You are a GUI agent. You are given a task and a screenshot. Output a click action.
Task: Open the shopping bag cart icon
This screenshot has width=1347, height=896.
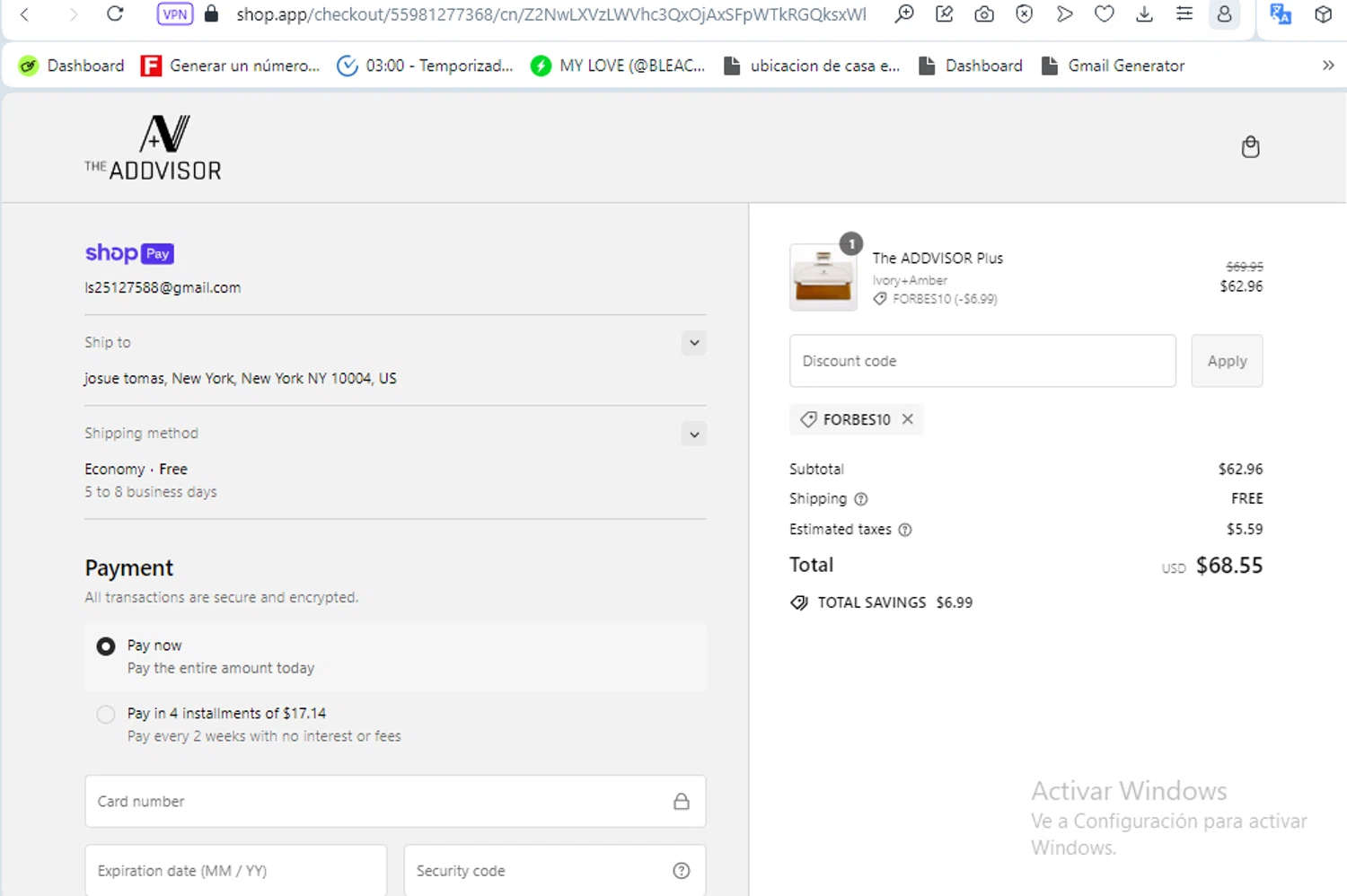1250,146
